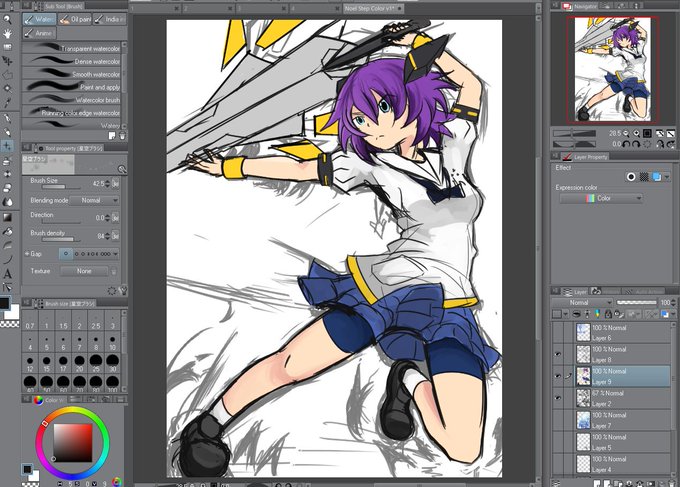Choose Transparent watercolor brush
Image resolution: width=680 pixels, height=487 pixels.
pyautogui.click(x=71, y=48)
